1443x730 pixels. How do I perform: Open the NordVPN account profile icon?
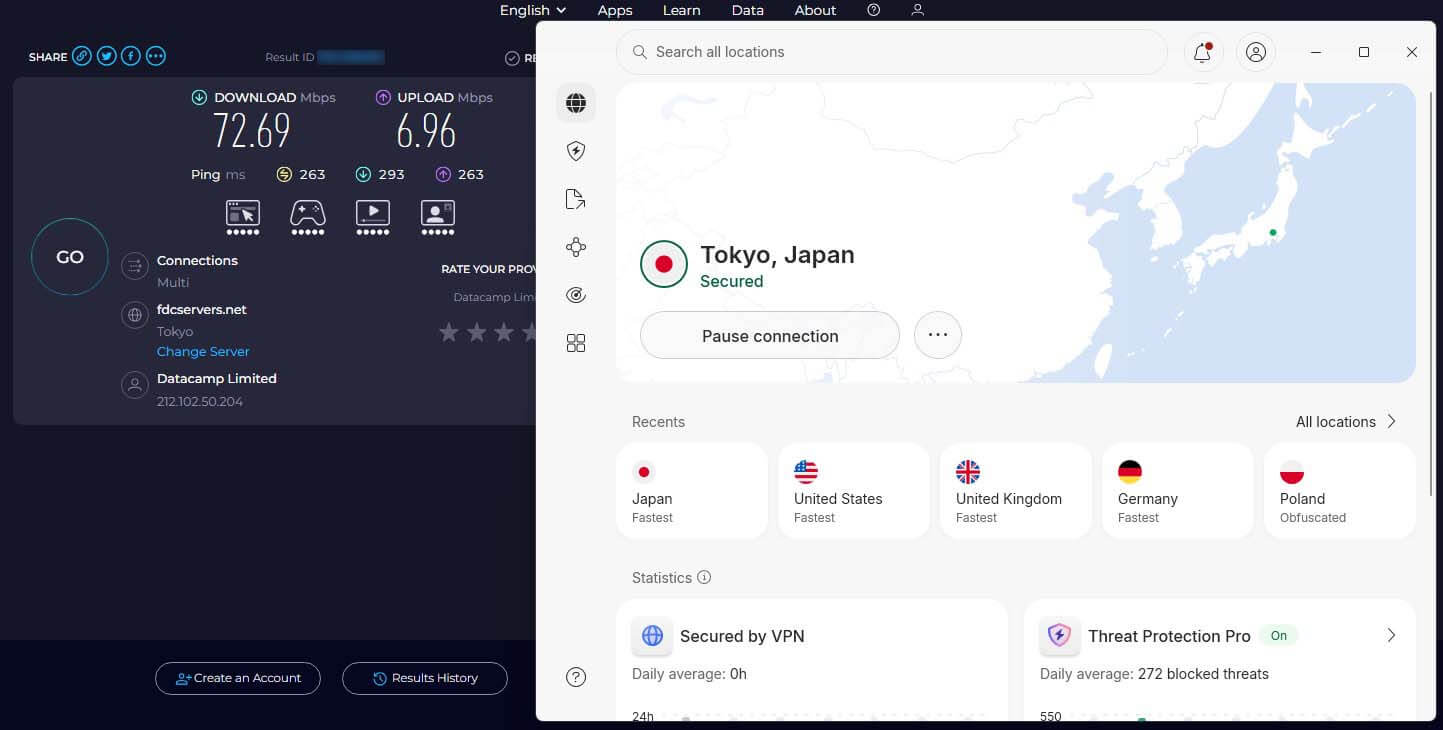click(x=1256, y=52)
